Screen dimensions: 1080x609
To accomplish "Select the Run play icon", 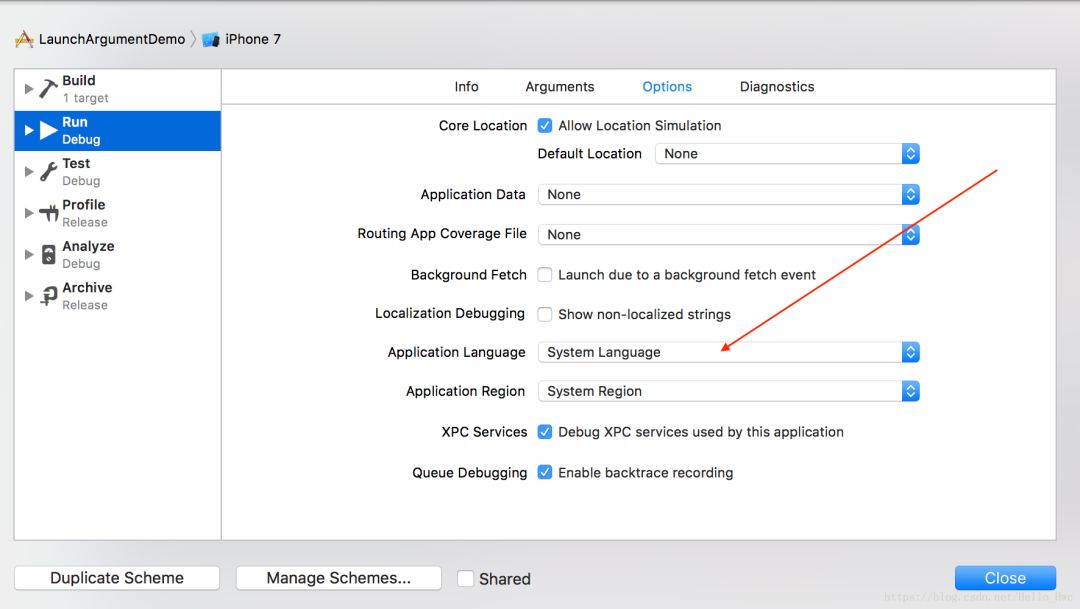I will 48,130.
